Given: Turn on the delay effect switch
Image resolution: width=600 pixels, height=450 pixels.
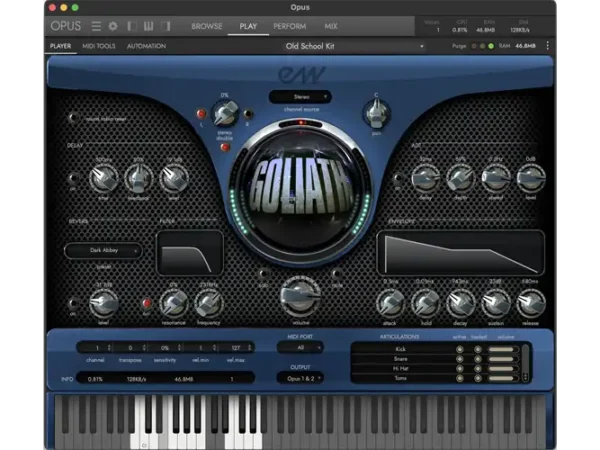Looking at the screenshot, I should click(73, 178).
